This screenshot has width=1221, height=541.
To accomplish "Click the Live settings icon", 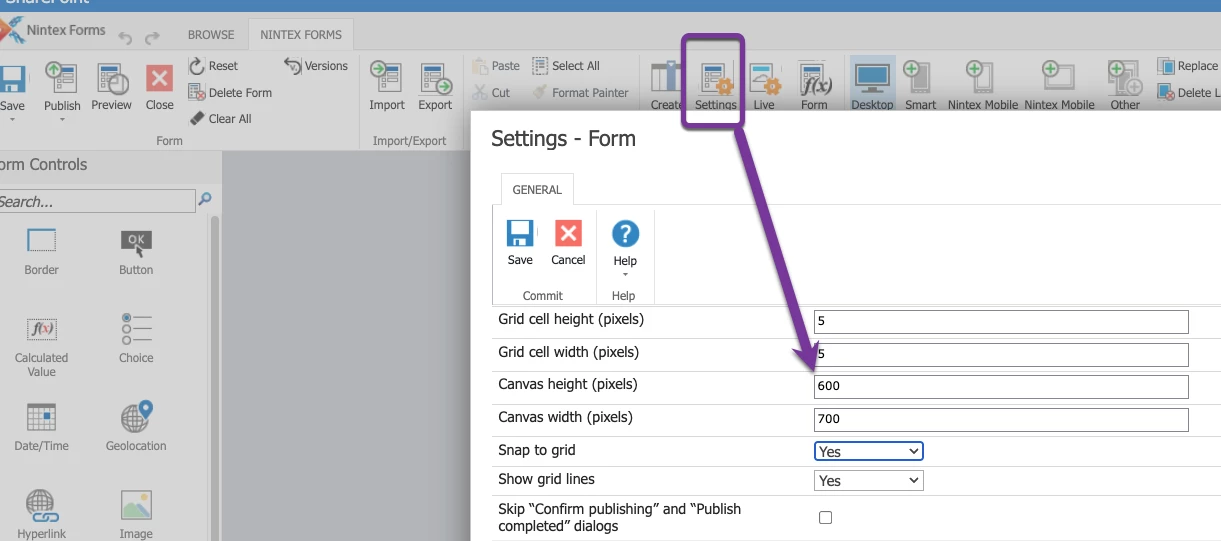I will 764,79.
